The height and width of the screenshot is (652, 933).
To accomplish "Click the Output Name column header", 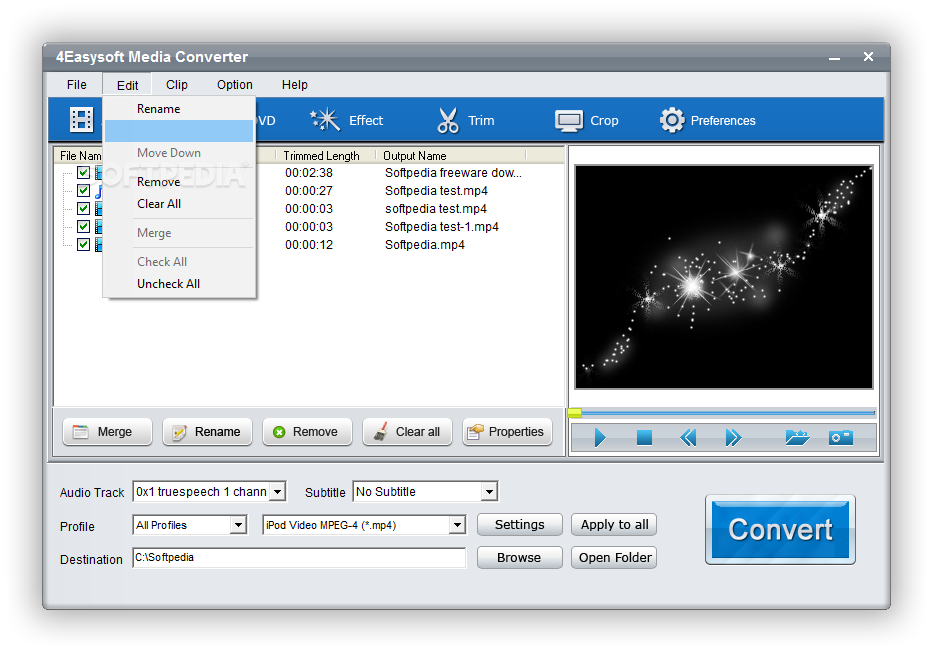I will pos(451,156).
